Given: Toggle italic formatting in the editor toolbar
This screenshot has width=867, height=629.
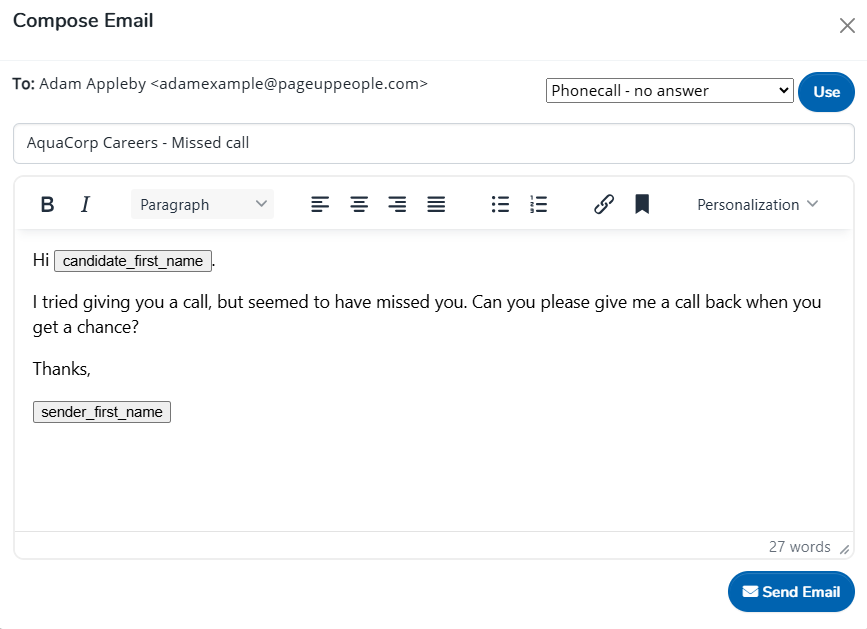Looking at the screenshot, I should click(85, 205).
